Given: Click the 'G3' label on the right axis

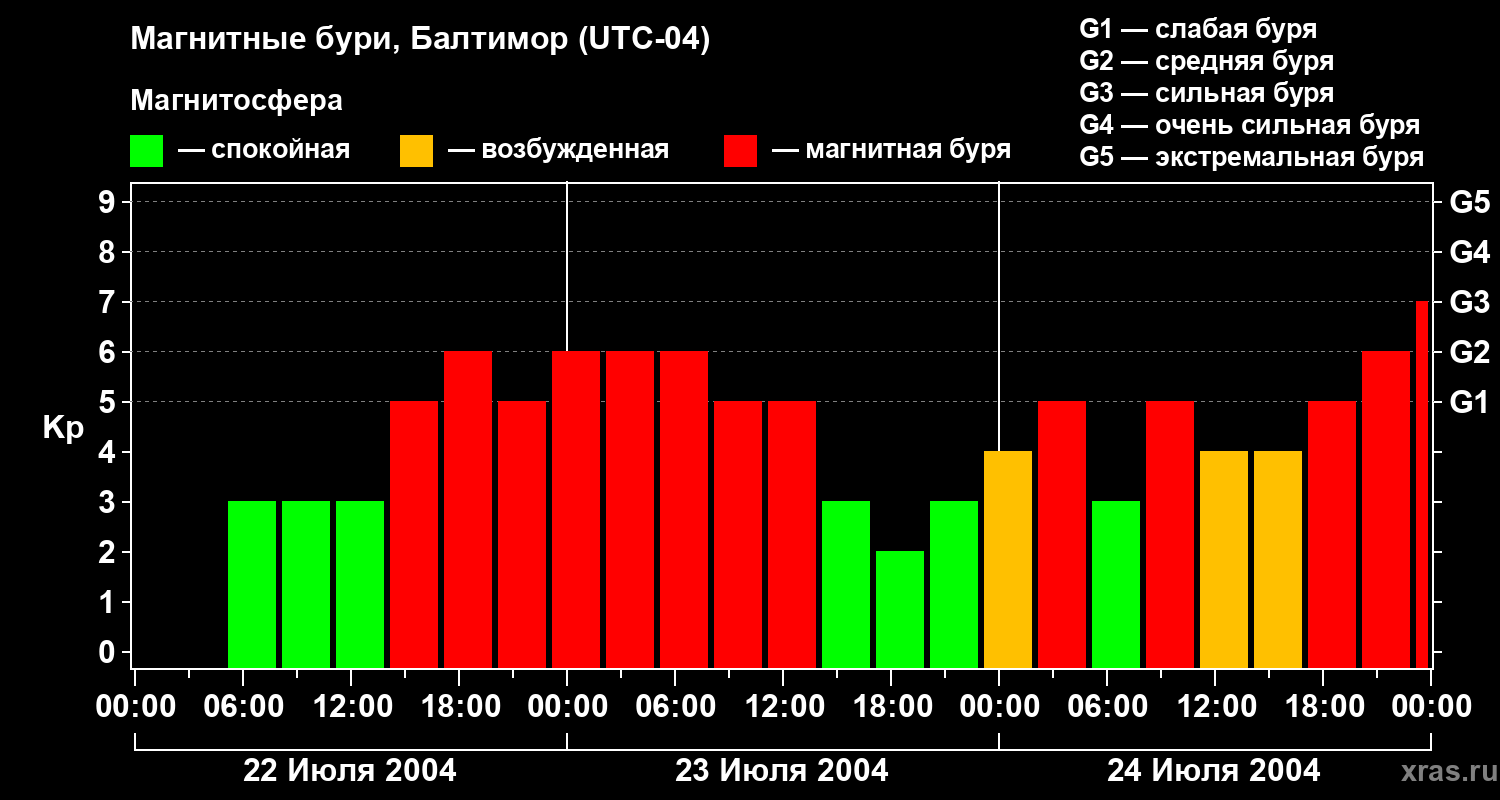Looking at the screenshot, I should (x=1470, y=303).
